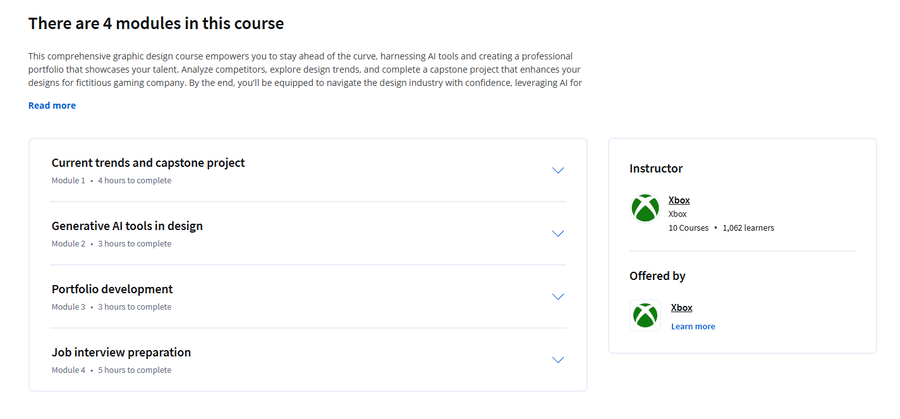Expand the Portfolio development chevron
Image resolution: width=900 pixels, height=419 pixels.
click(x=558, y=297)
